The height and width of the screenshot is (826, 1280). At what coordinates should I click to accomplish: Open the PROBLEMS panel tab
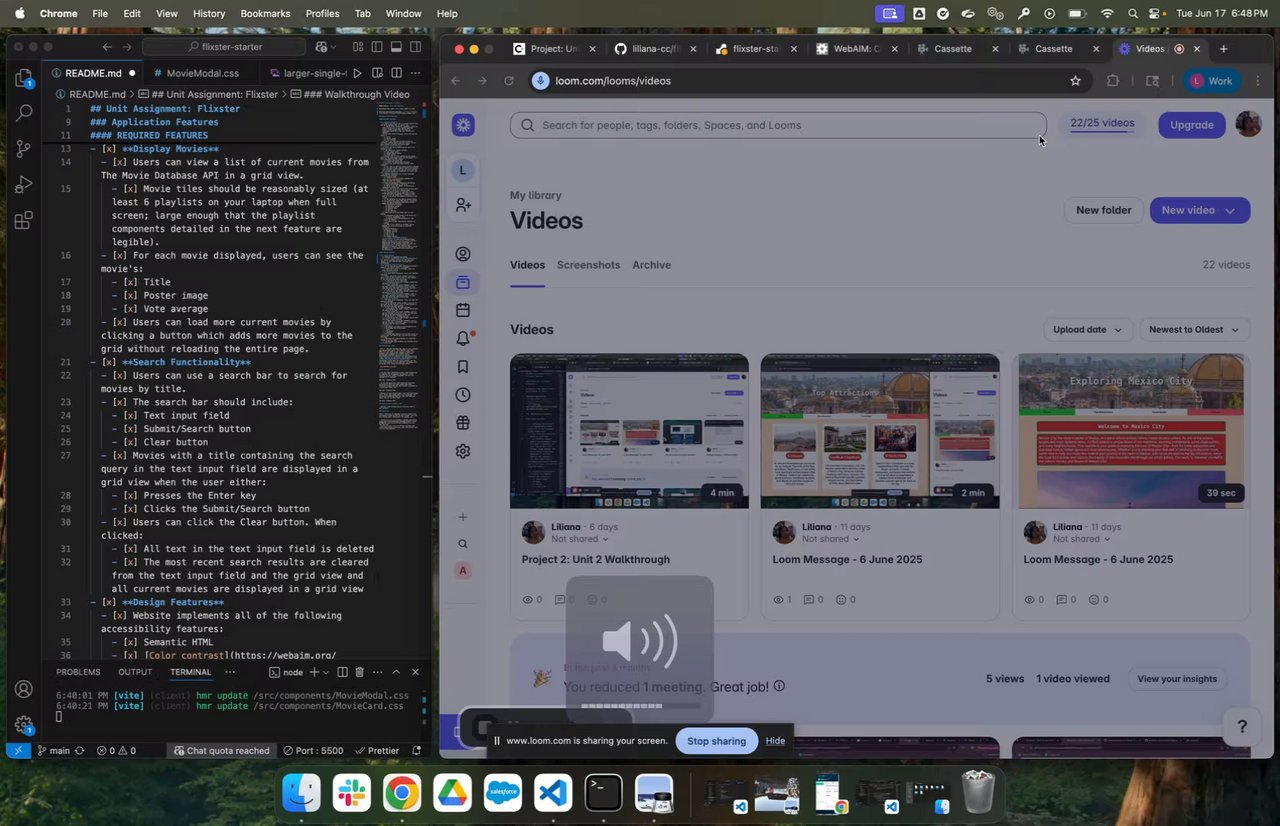click(x=78, y=672)
